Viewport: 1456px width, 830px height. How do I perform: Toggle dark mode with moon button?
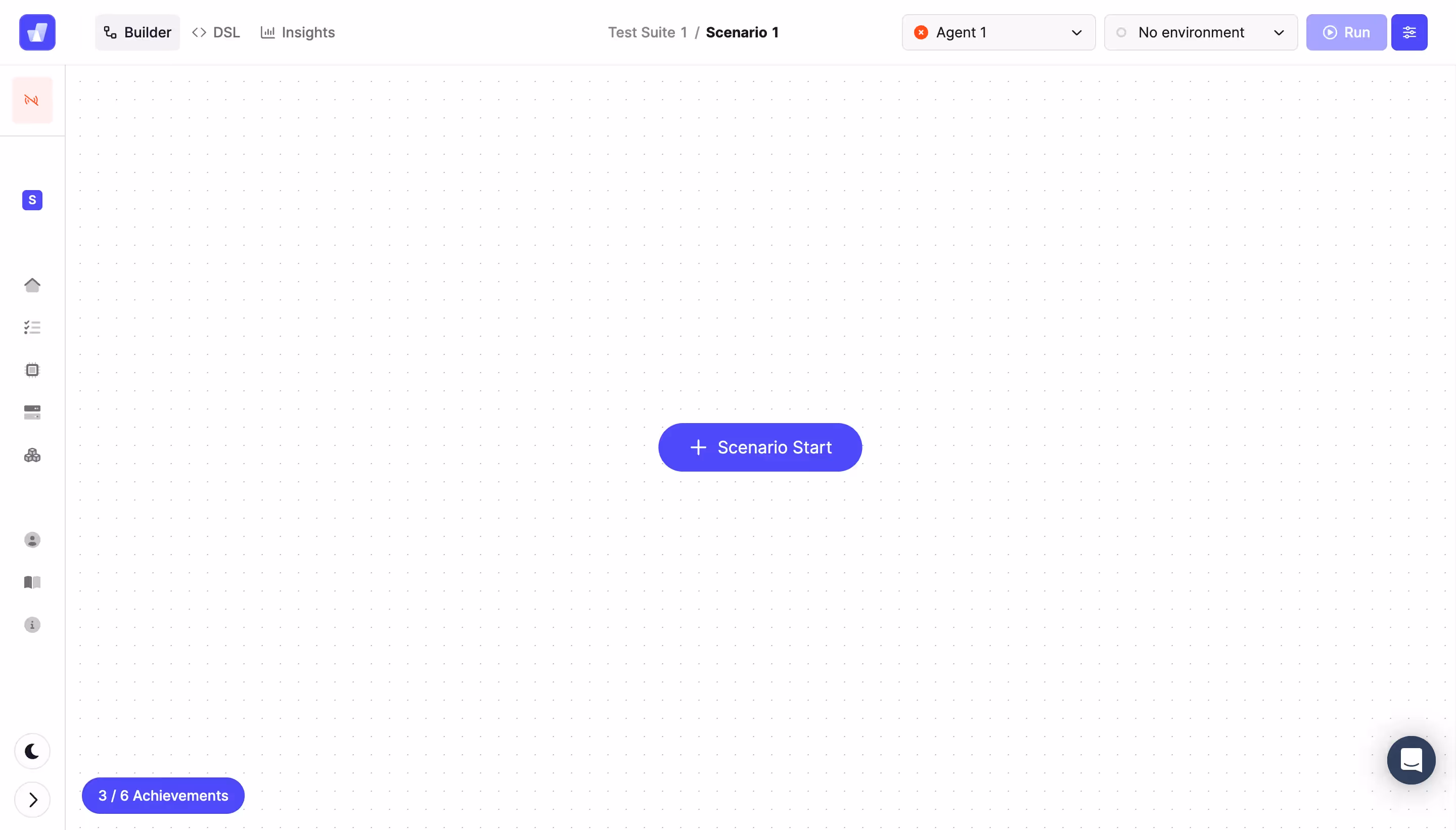(x=32, y=751)
